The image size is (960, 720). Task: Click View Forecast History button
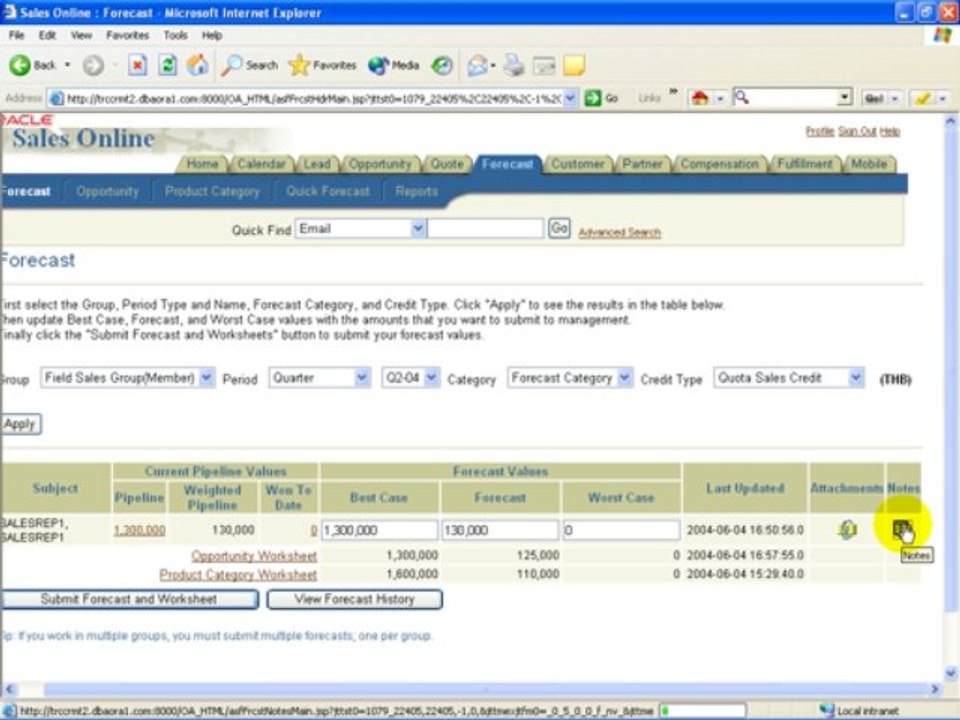pos(354,599)
